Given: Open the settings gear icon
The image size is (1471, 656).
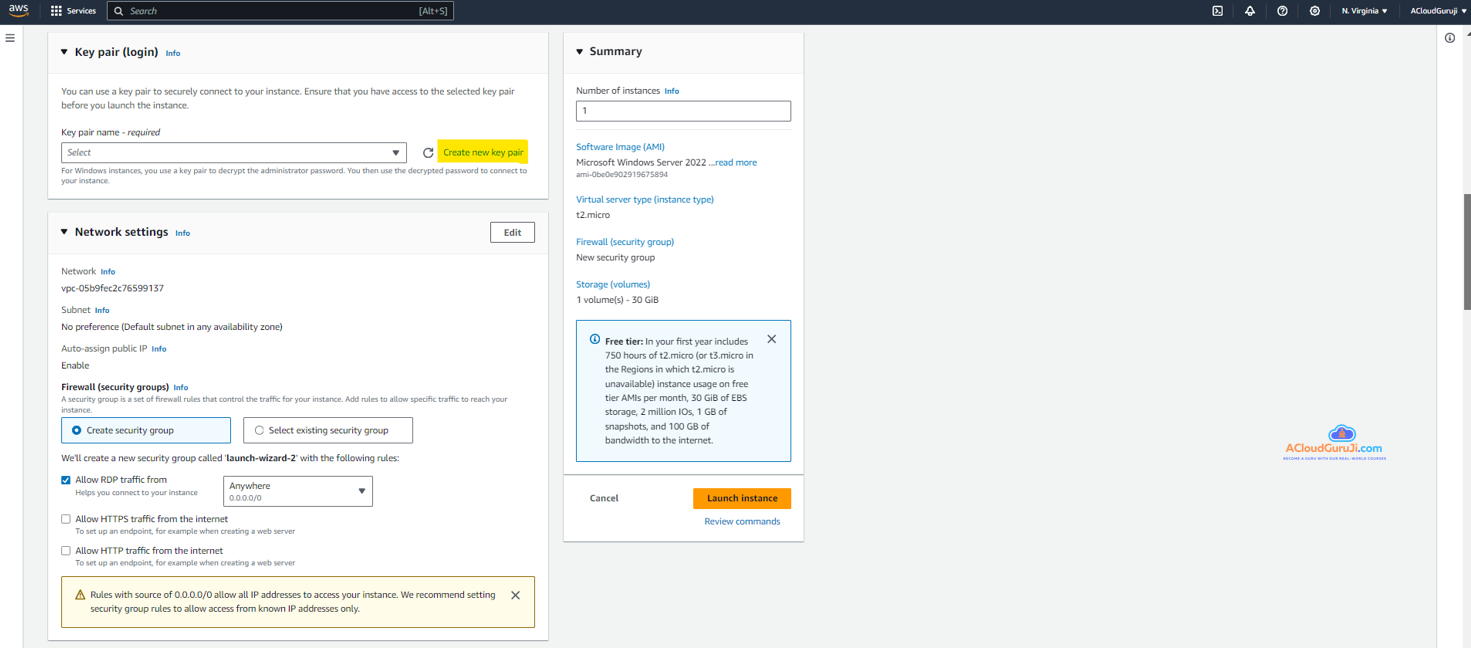Looking at the screenshot, I should pyautogui.click(x=1314, y=11).
